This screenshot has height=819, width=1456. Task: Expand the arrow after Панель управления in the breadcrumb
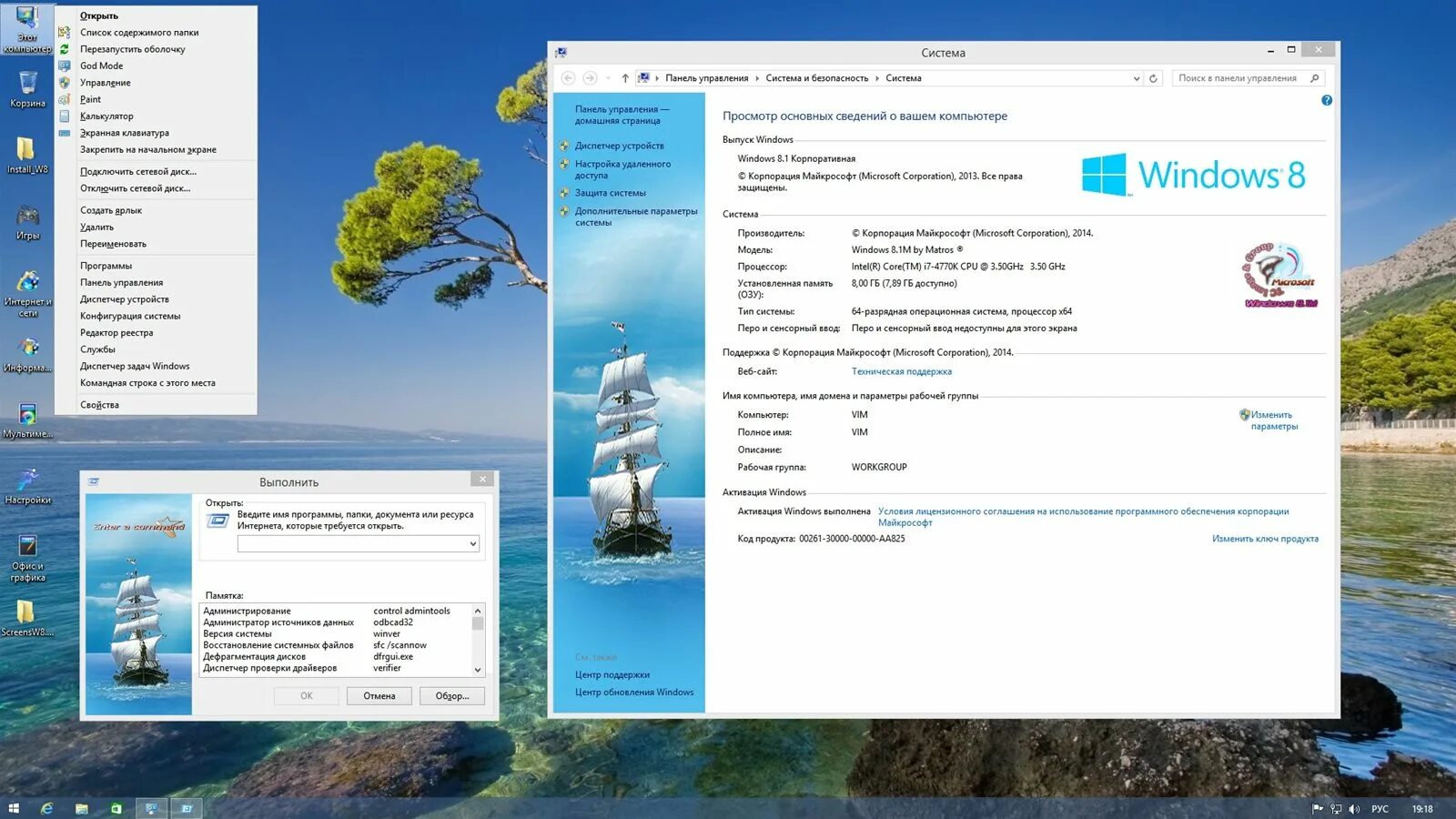tap(757, 78)
